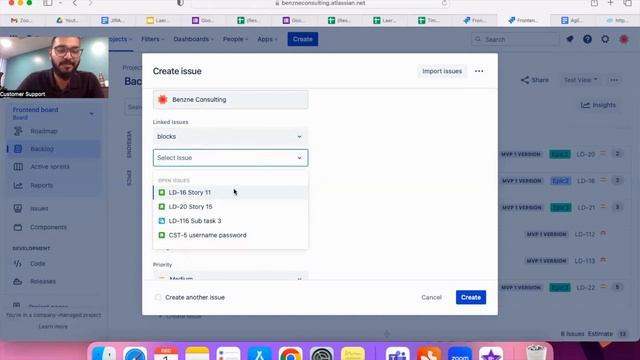Select LD-20 Story 15 from open issues
This screenshot has width=640, height=360.
pos(231,207)
